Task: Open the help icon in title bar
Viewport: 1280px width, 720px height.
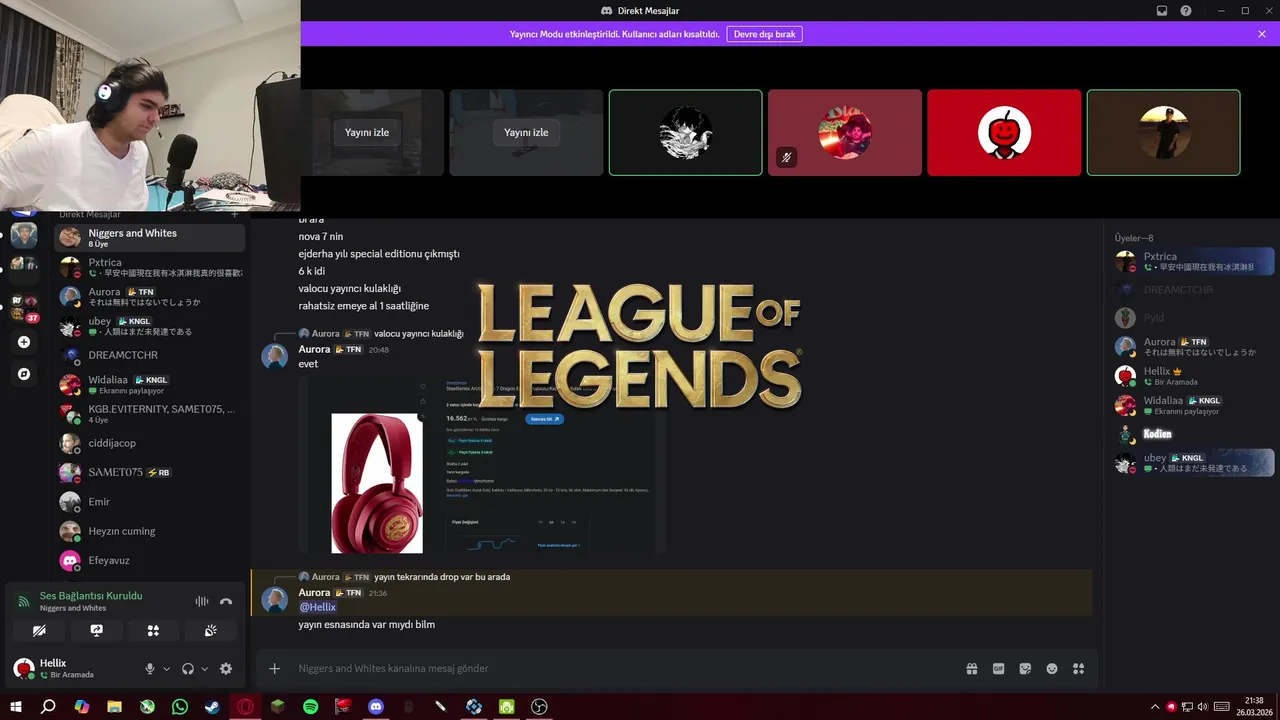Action: point(1186,11)
